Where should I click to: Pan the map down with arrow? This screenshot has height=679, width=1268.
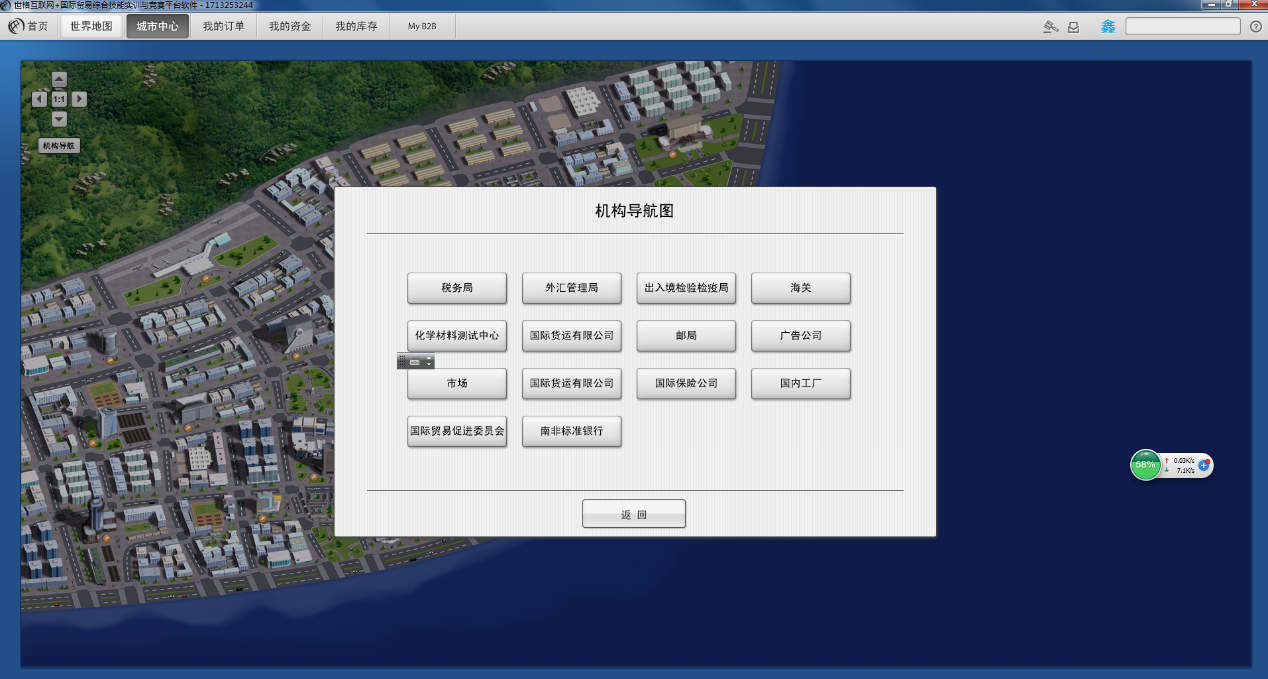coord(59,119)
